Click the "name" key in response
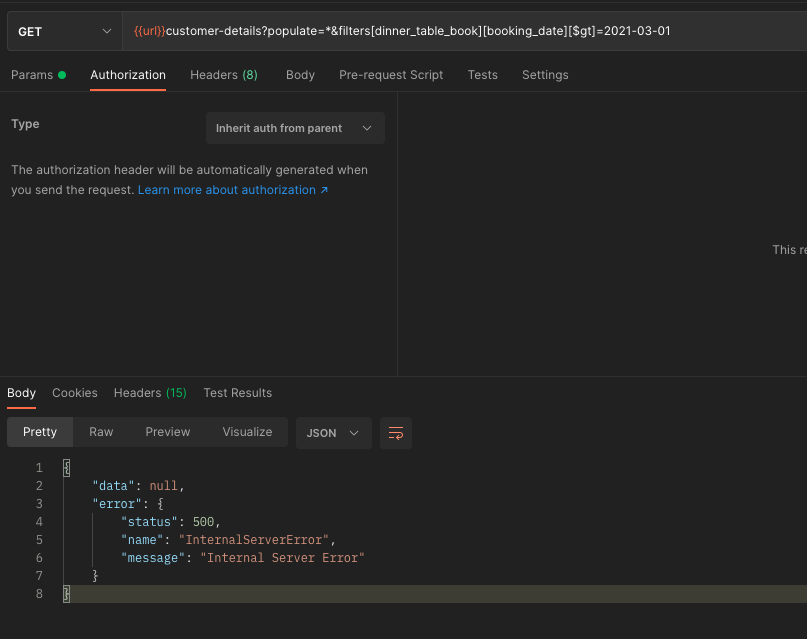Screen dimensions: 807x639 (x=142, y=540)
